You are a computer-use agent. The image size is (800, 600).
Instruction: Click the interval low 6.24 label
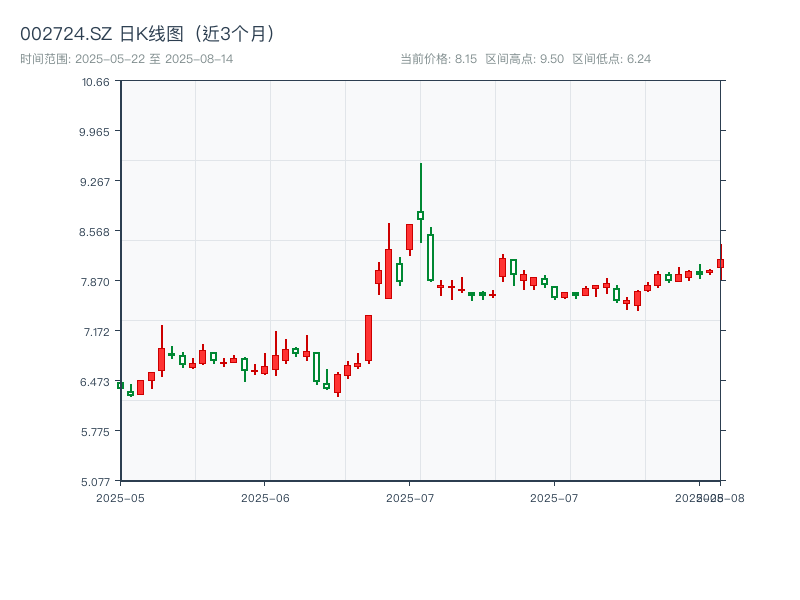[611, 59]
